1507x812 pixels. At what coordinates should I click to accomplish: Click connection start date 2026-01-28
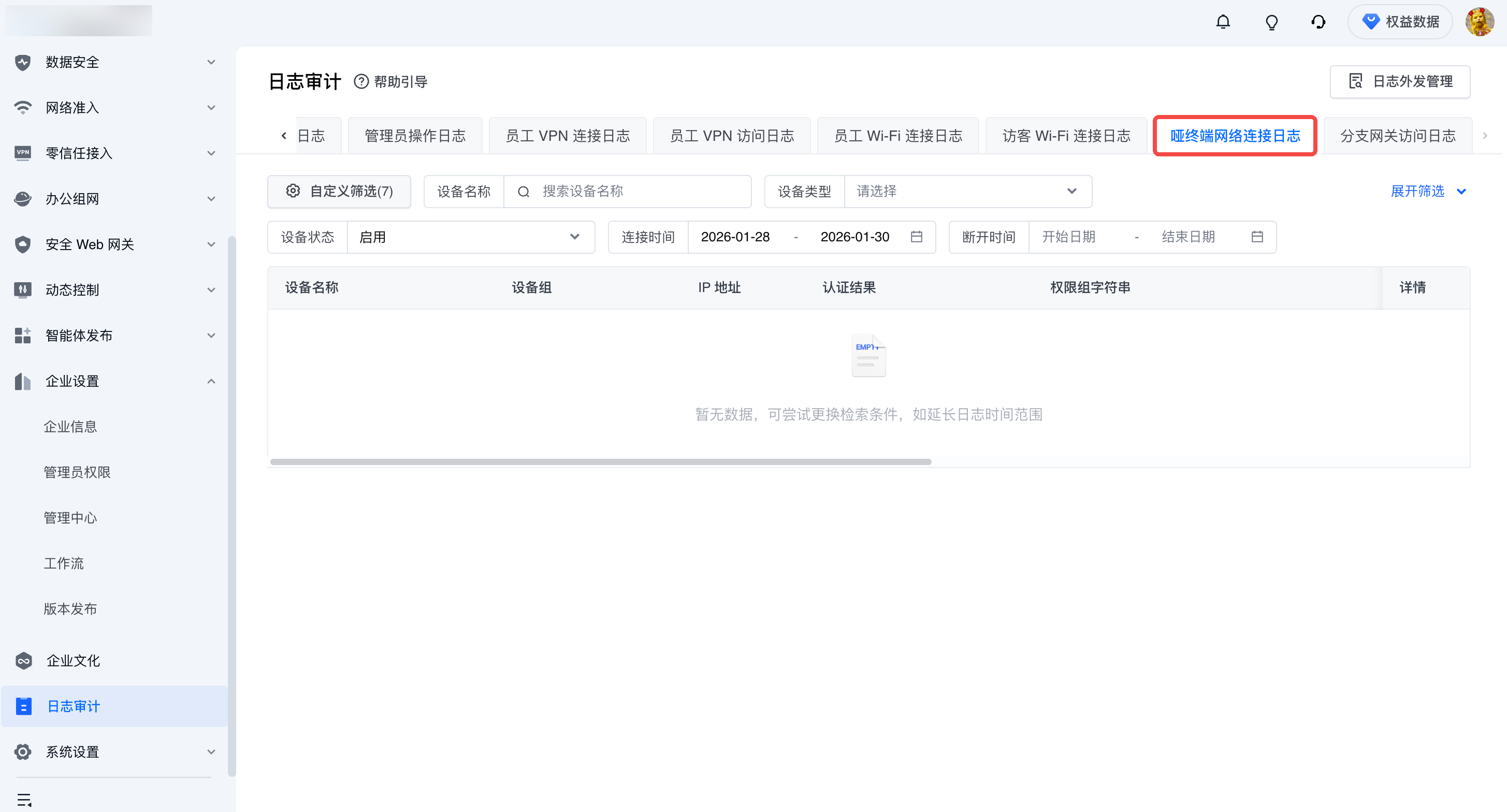coord(735,237)
